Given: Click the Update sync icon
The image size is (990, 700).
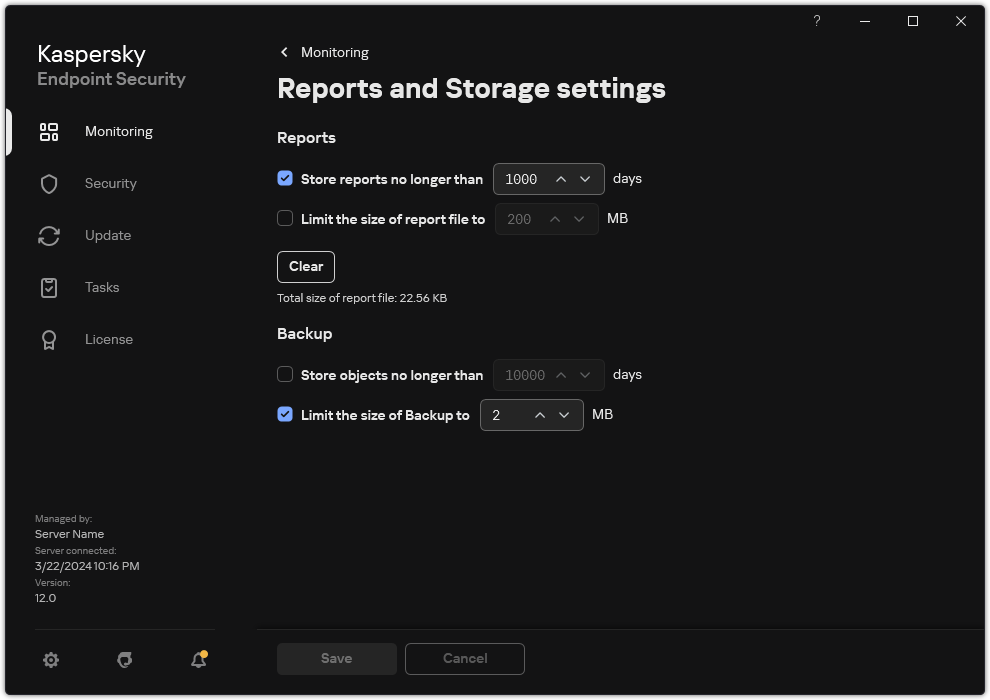Looking at the screenshot, I should pyautogui.click(x=48, y=235).
